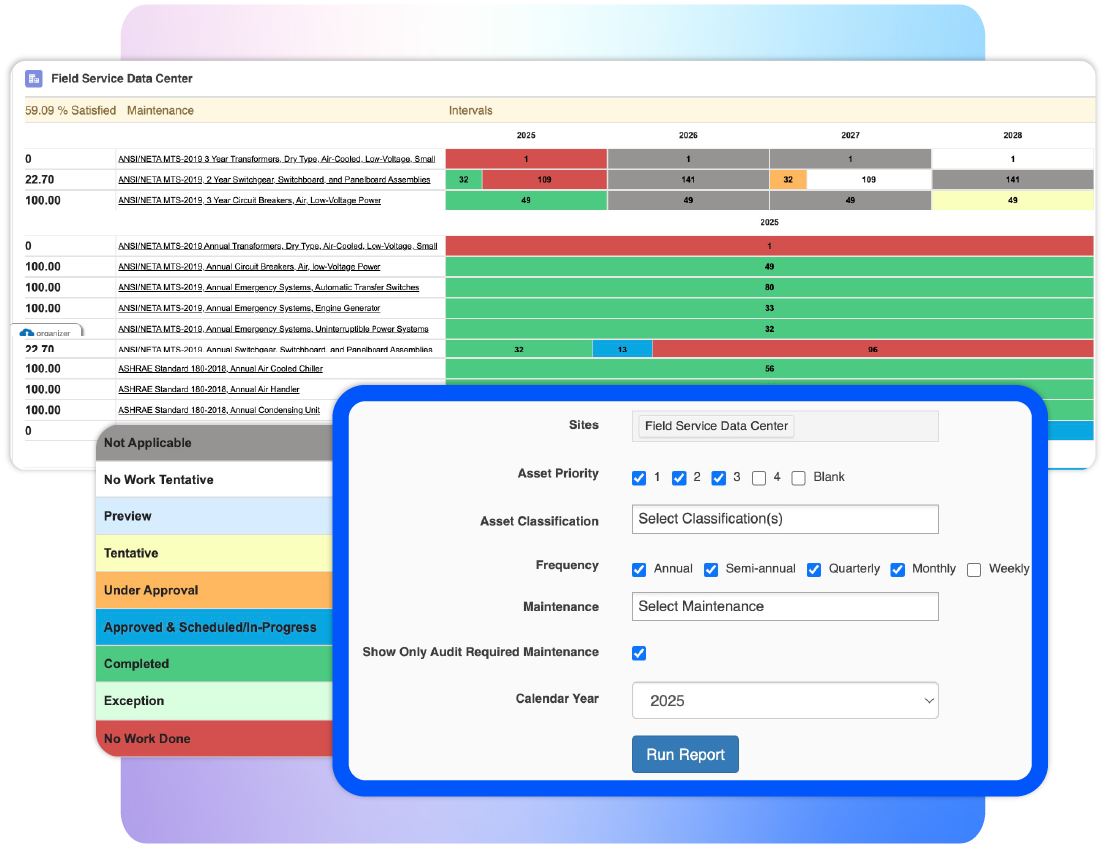Uncheck Asset Priority 1 checkbox
1106x848 pixels.
coord(639,478)
